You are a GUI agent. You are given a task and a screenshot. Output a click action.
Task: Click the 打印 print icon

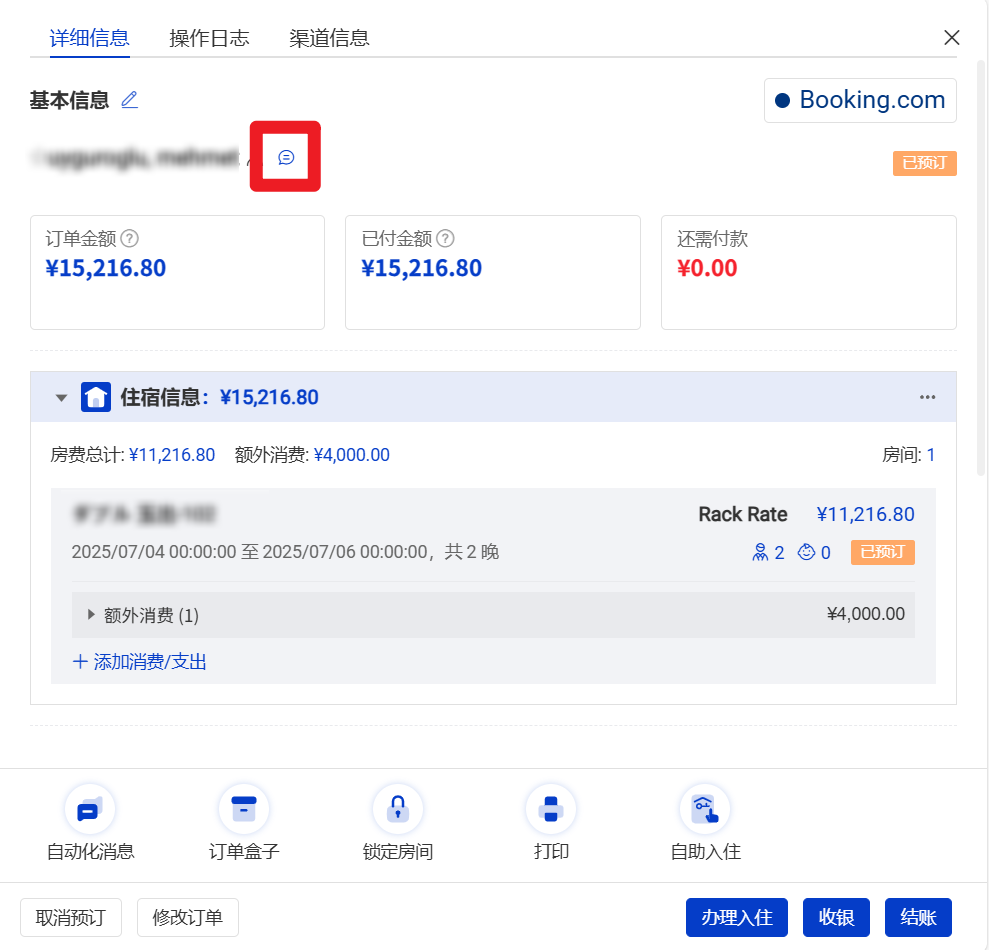point(551,809)
